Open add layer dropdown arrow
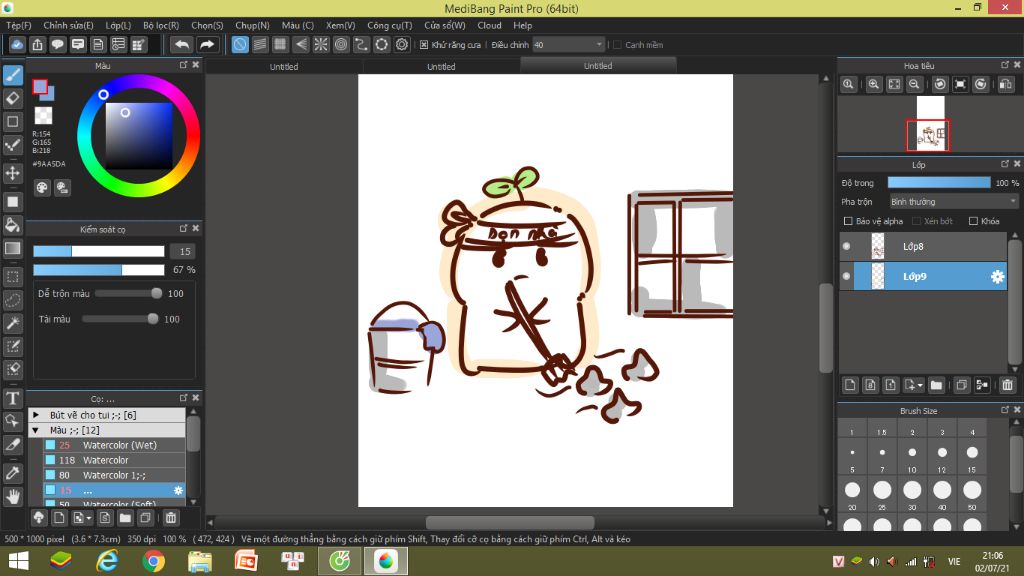 tap(913, 385)
